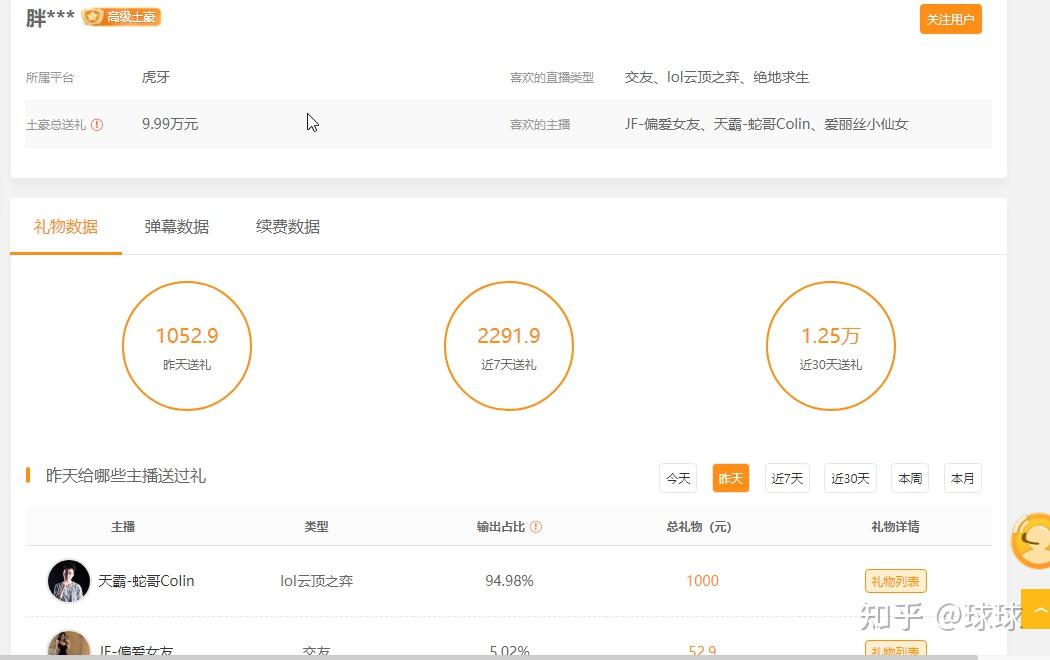Select the 近7天 filter button
1050x660 pixels.
pos(787,478)
